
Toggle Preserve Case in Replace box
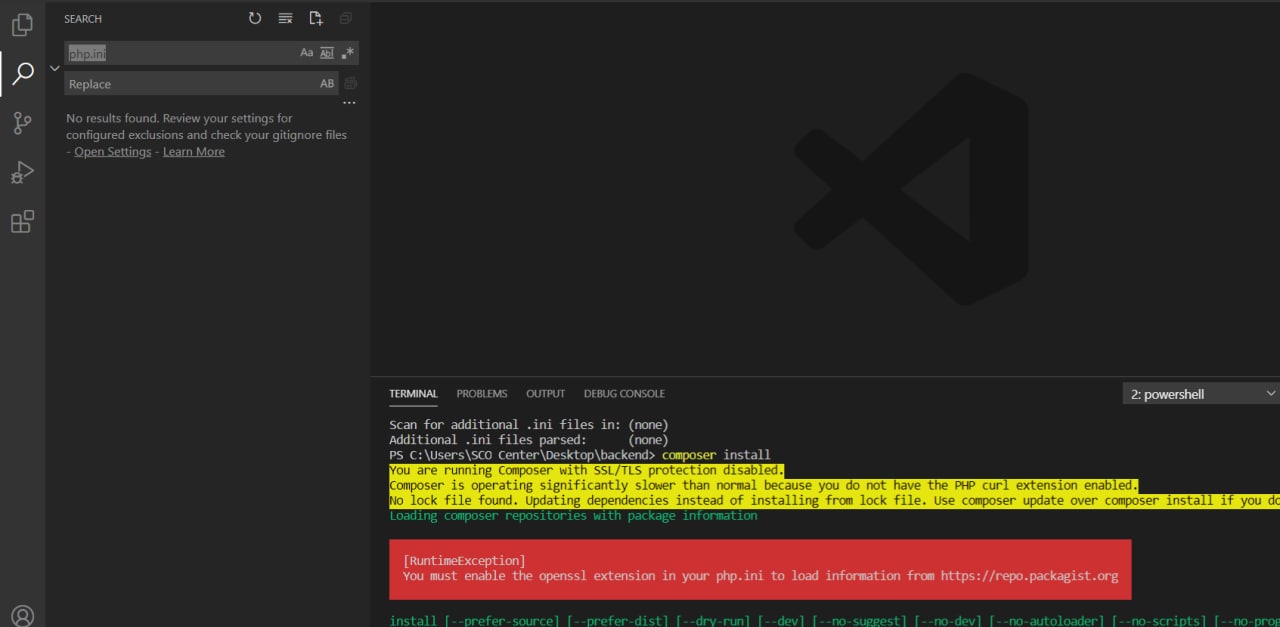[327, 84]
